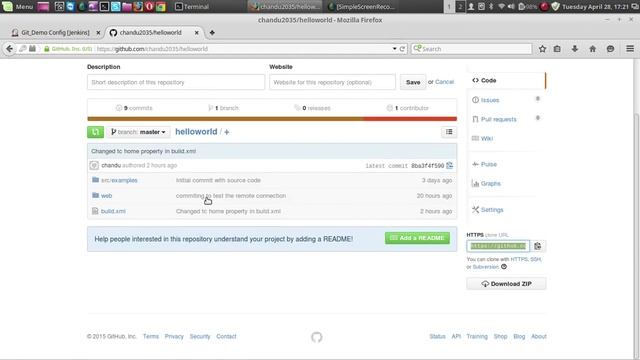The width and height of the screenshot is (640, 360).
Task: Click the help icon beside Subversion
Action: [x=504, y=267]
